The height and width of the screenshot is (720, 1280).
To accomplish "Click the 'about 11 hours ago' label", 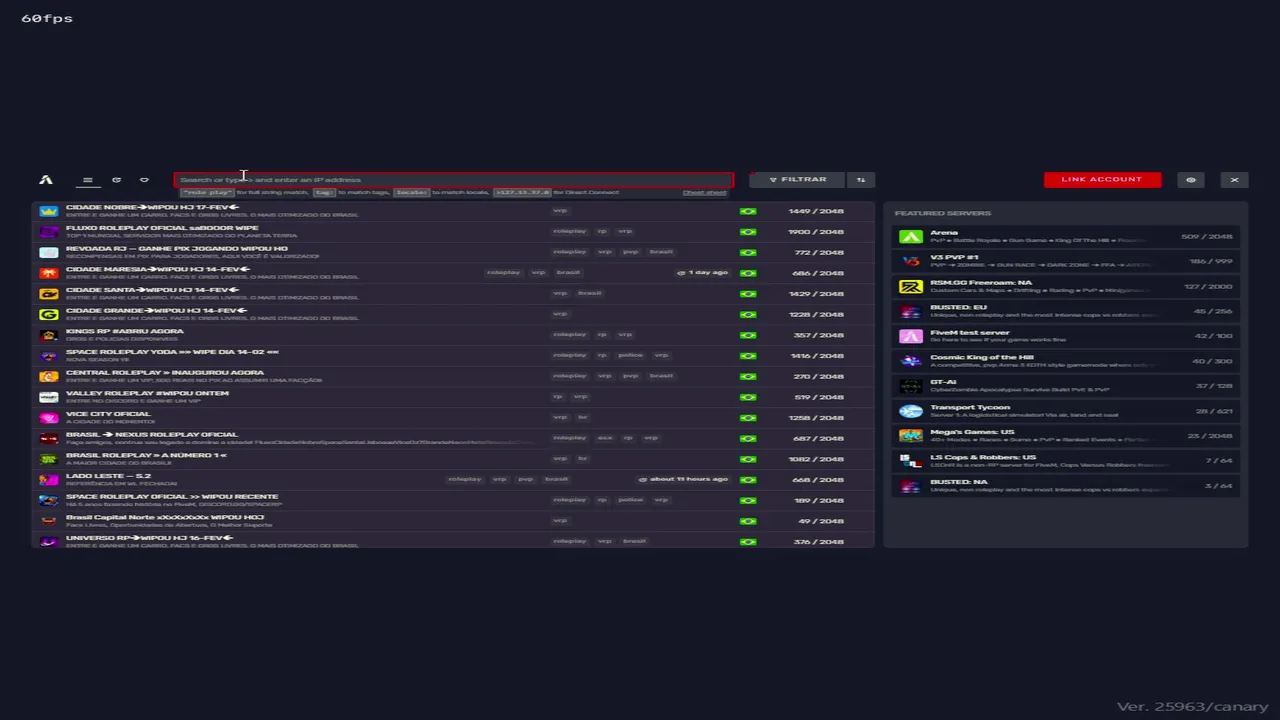I will 683,479.
